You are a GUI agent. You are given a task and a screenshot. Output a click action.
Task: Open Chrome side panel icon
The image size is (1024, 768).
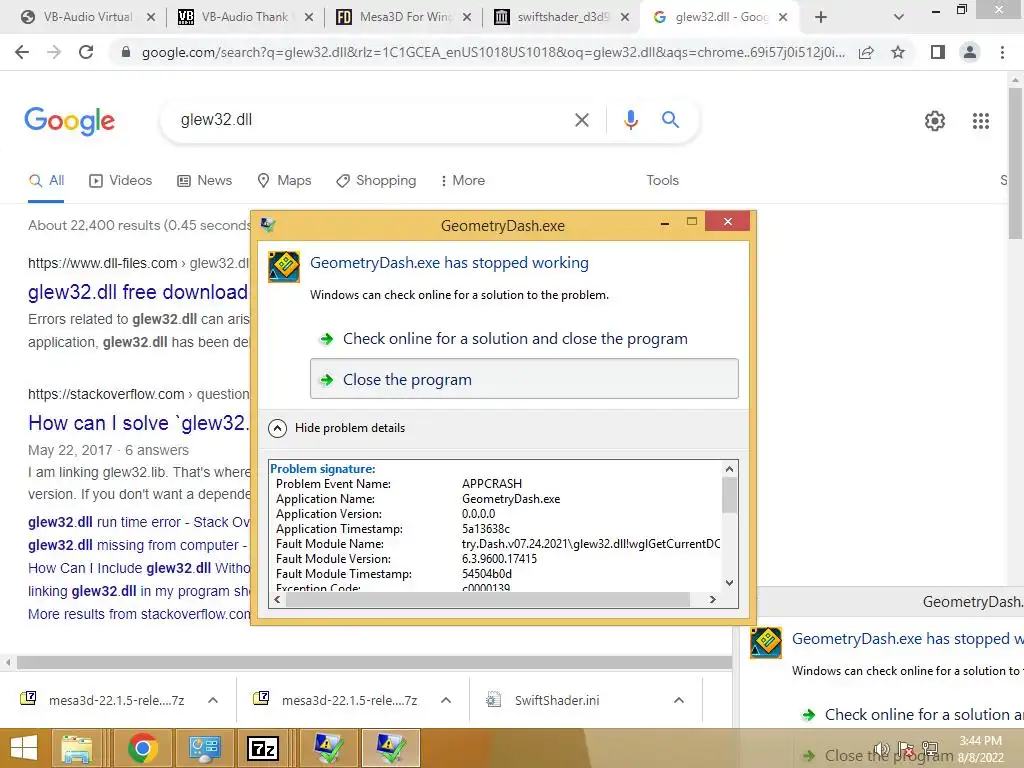[x=938, y=52]
